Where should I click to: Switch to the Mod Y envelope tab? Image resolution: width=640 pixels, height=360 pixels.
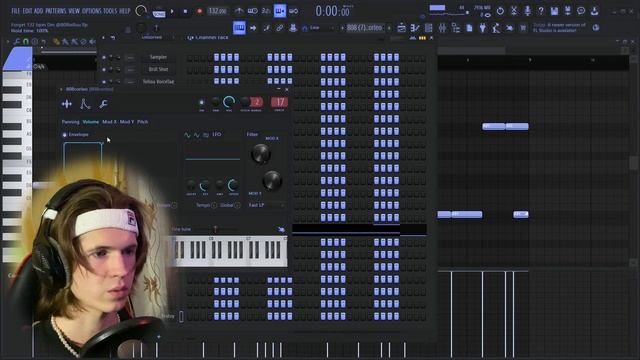(x=127, y=122)
